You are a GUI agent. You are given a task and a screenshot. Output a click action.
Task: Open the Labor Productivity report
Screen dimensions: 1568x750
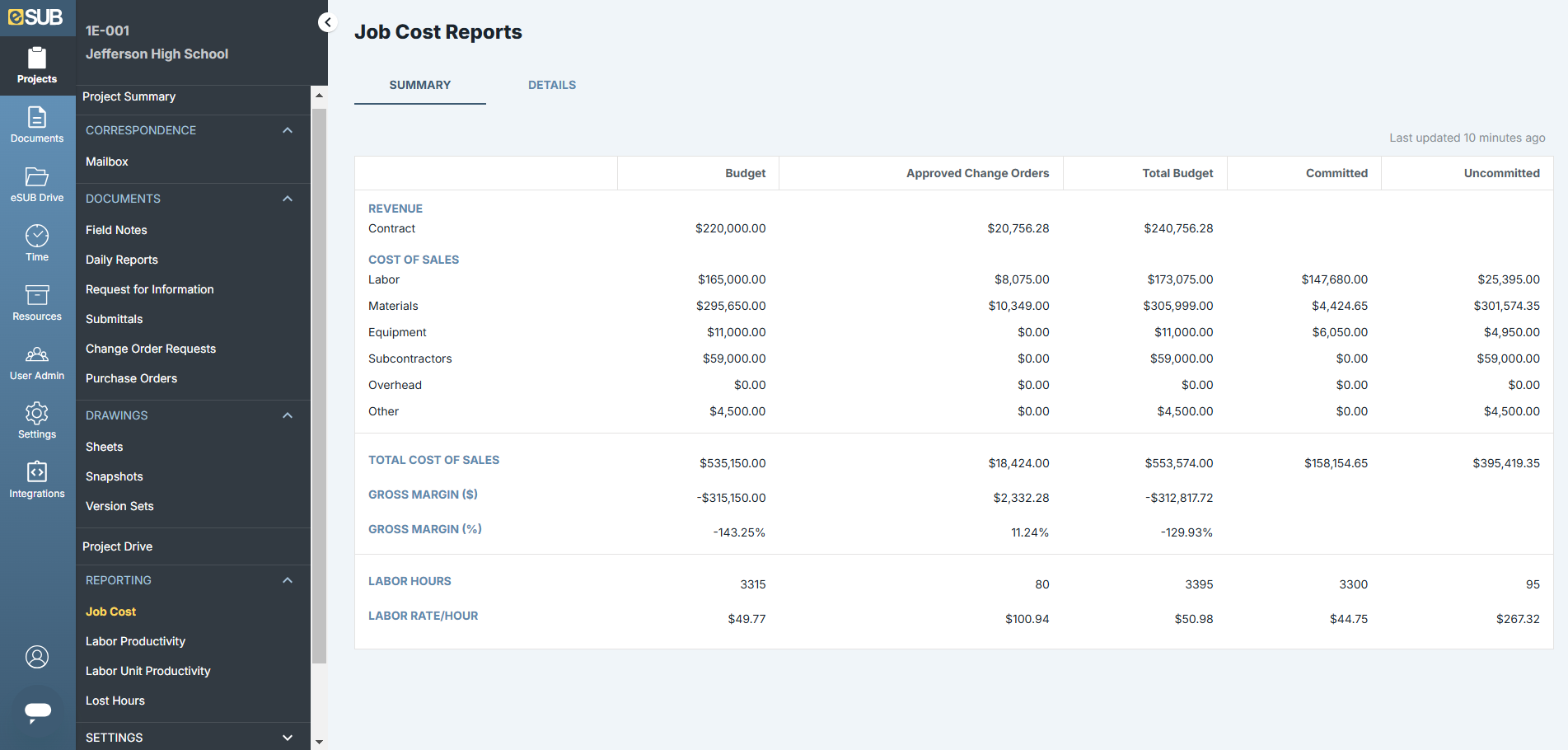click(135, 640)
